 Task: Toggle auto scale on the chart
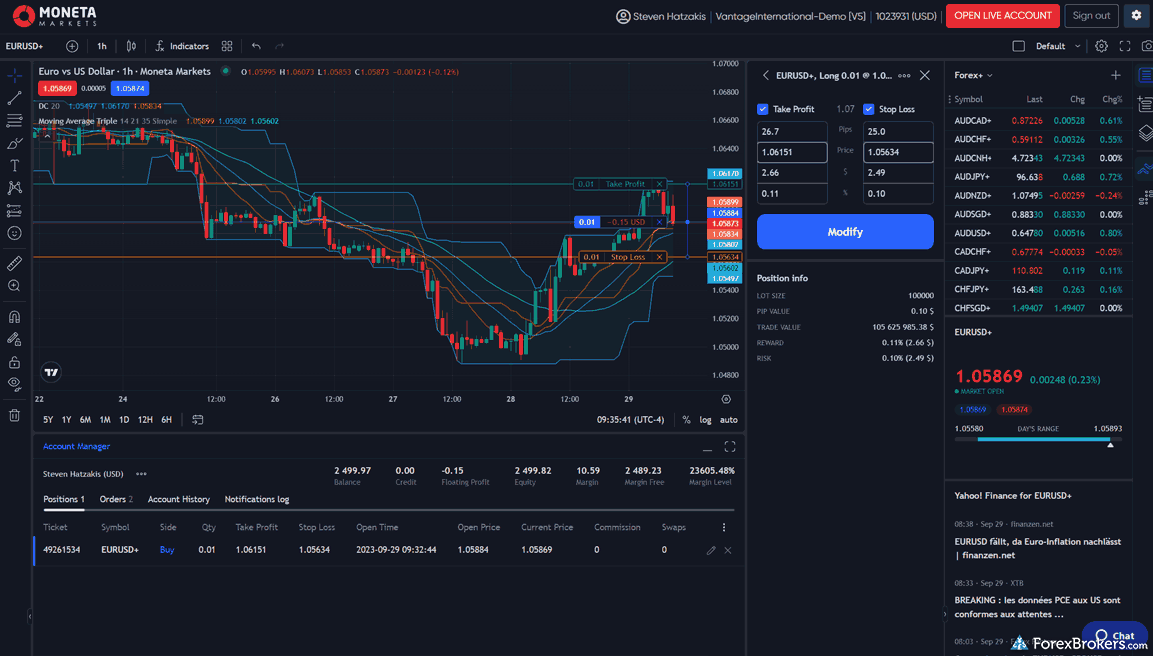(729, 420)
